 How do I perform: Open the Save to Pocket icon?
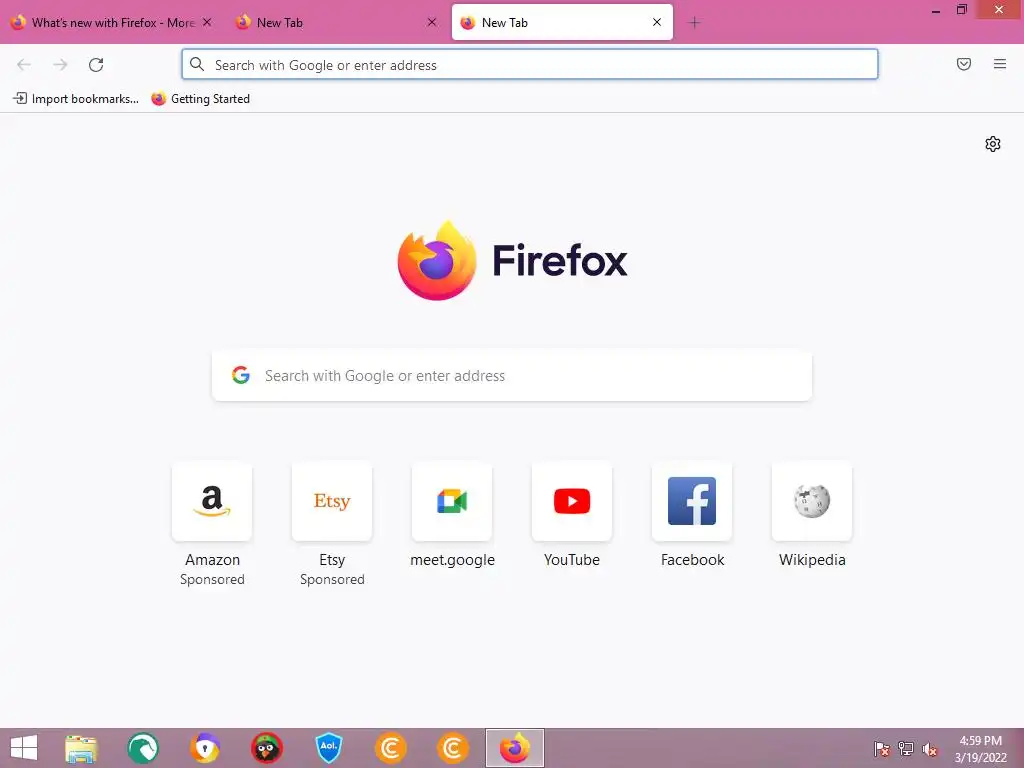(x=964, y=64)
